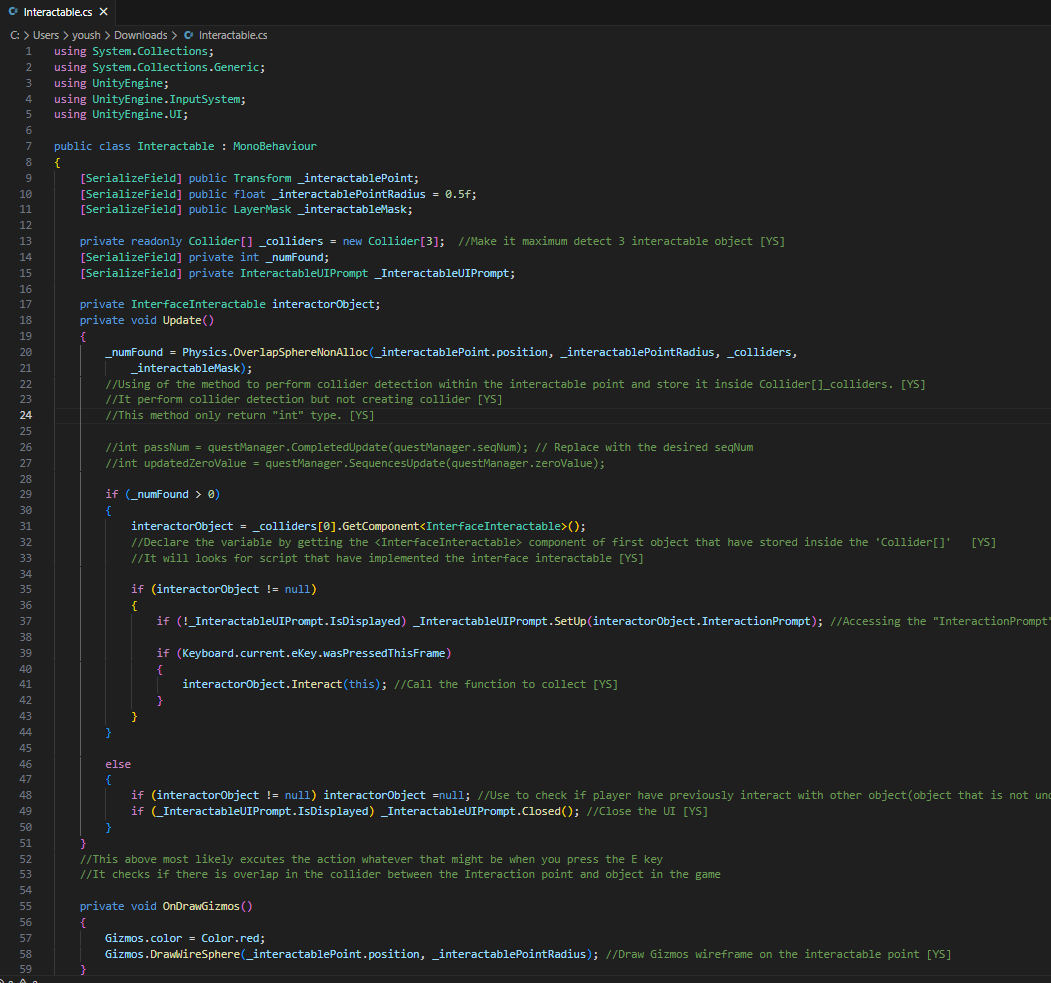
Task: Click on Color.red on line 57
Action: 230,938
